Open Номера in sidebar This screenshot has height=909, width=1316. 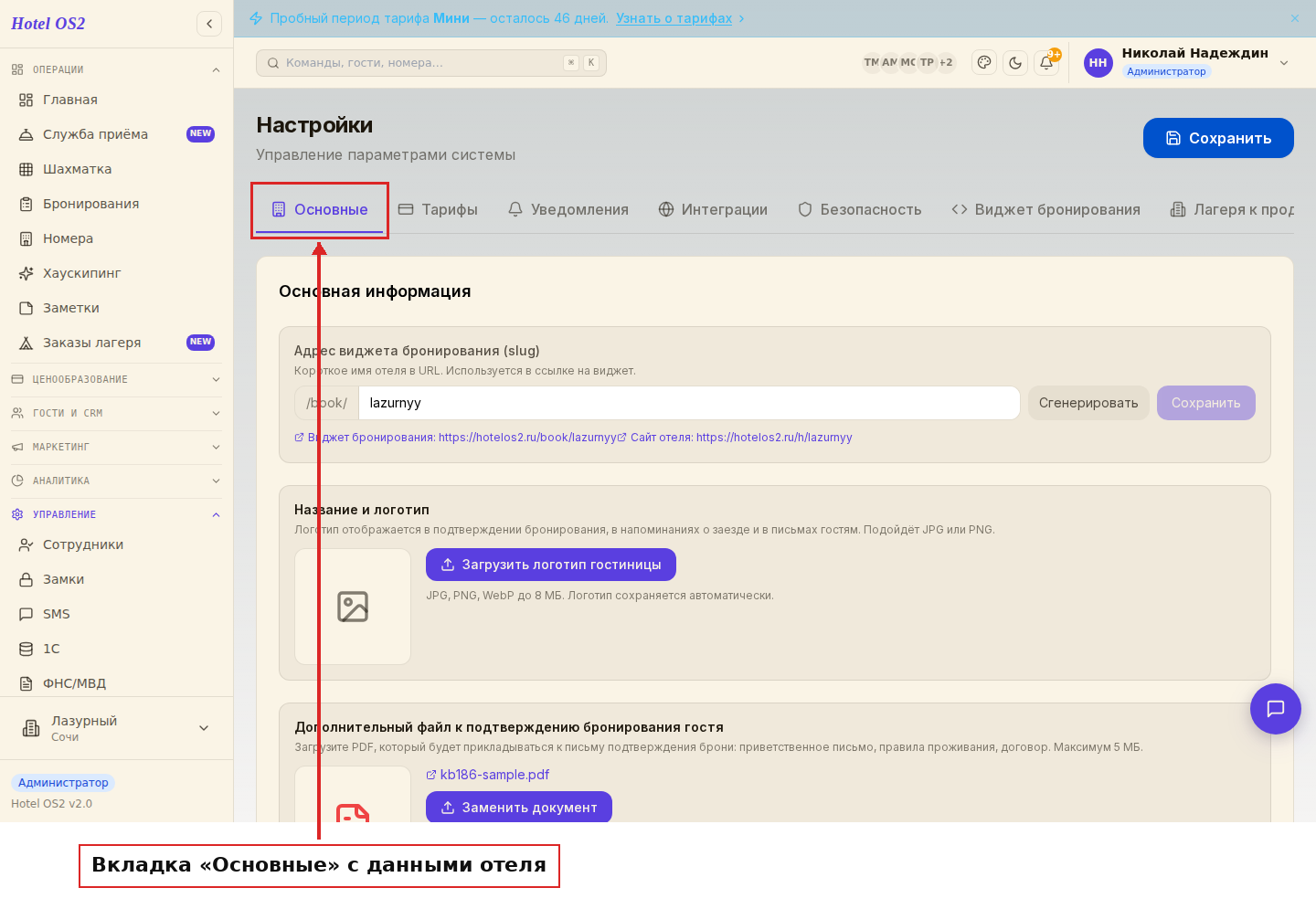[x=116, y=238]
